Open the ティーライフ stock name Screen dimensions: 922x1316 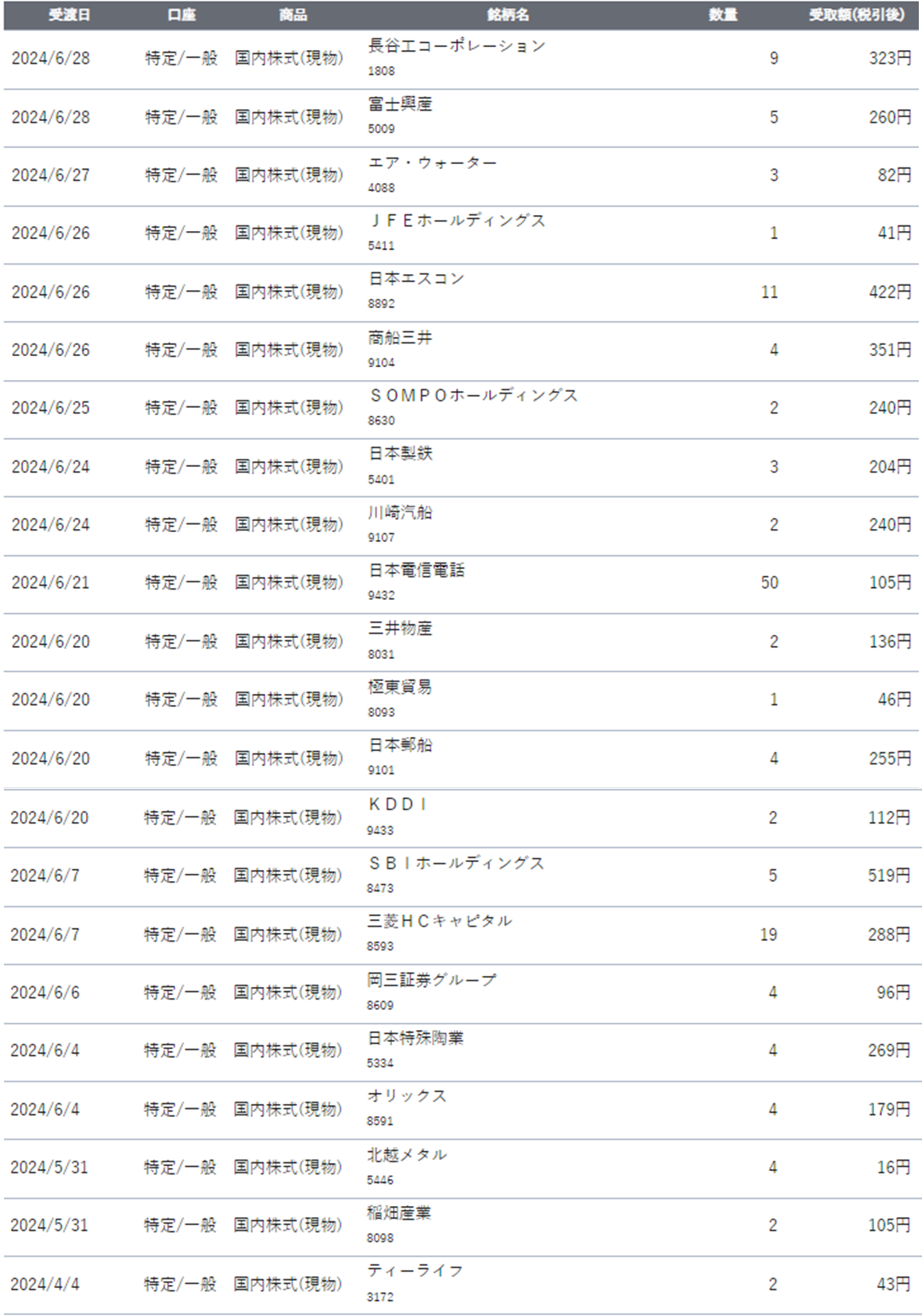(414, 1271)
